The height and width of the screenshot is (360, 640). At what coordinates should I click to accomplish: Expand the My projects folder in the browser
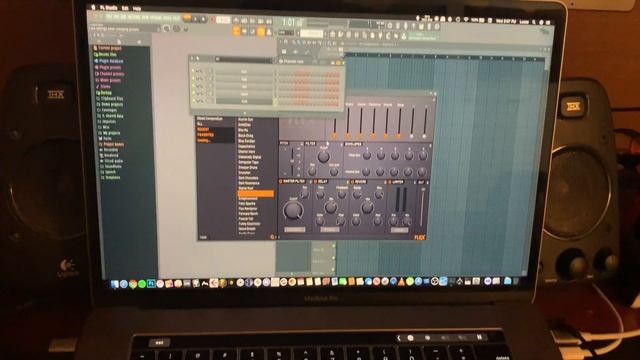click(x=109, y=133)
